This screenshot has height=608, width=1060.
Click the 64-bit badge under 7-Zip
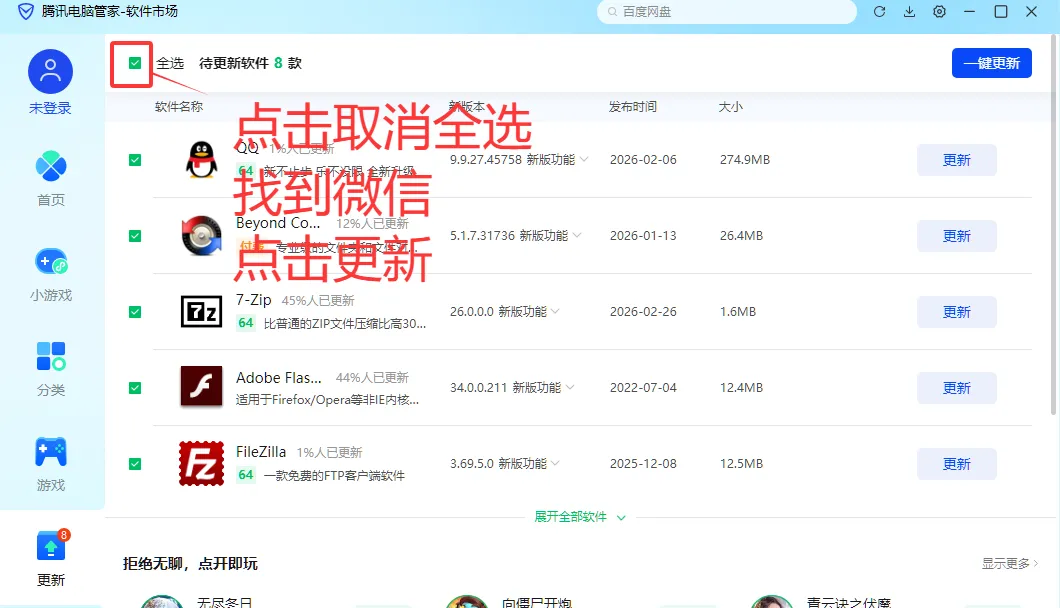[x=245, y=323]
